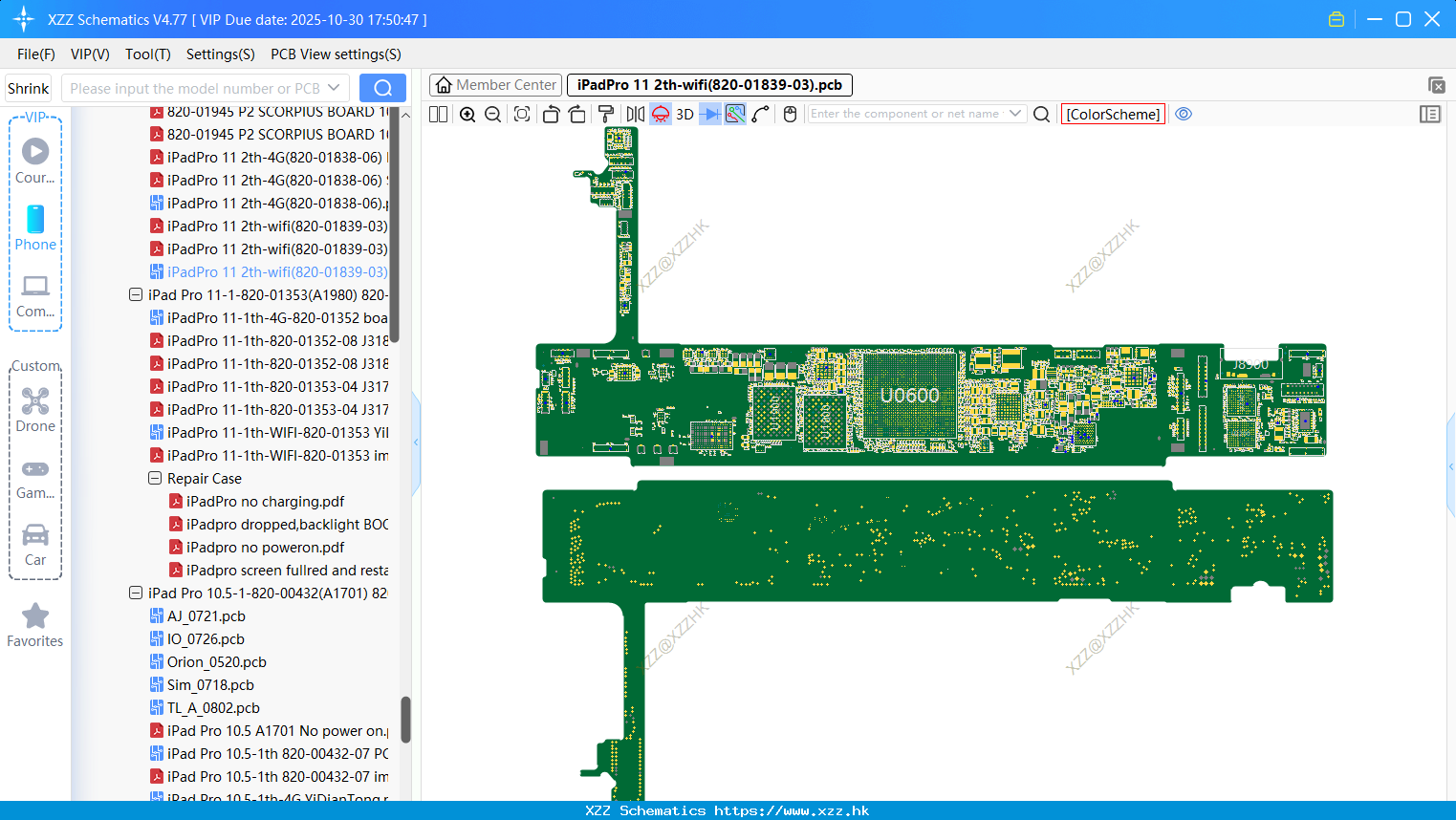Open Favorites
The width and height of the screenshot is (1456, 820).
35,626
